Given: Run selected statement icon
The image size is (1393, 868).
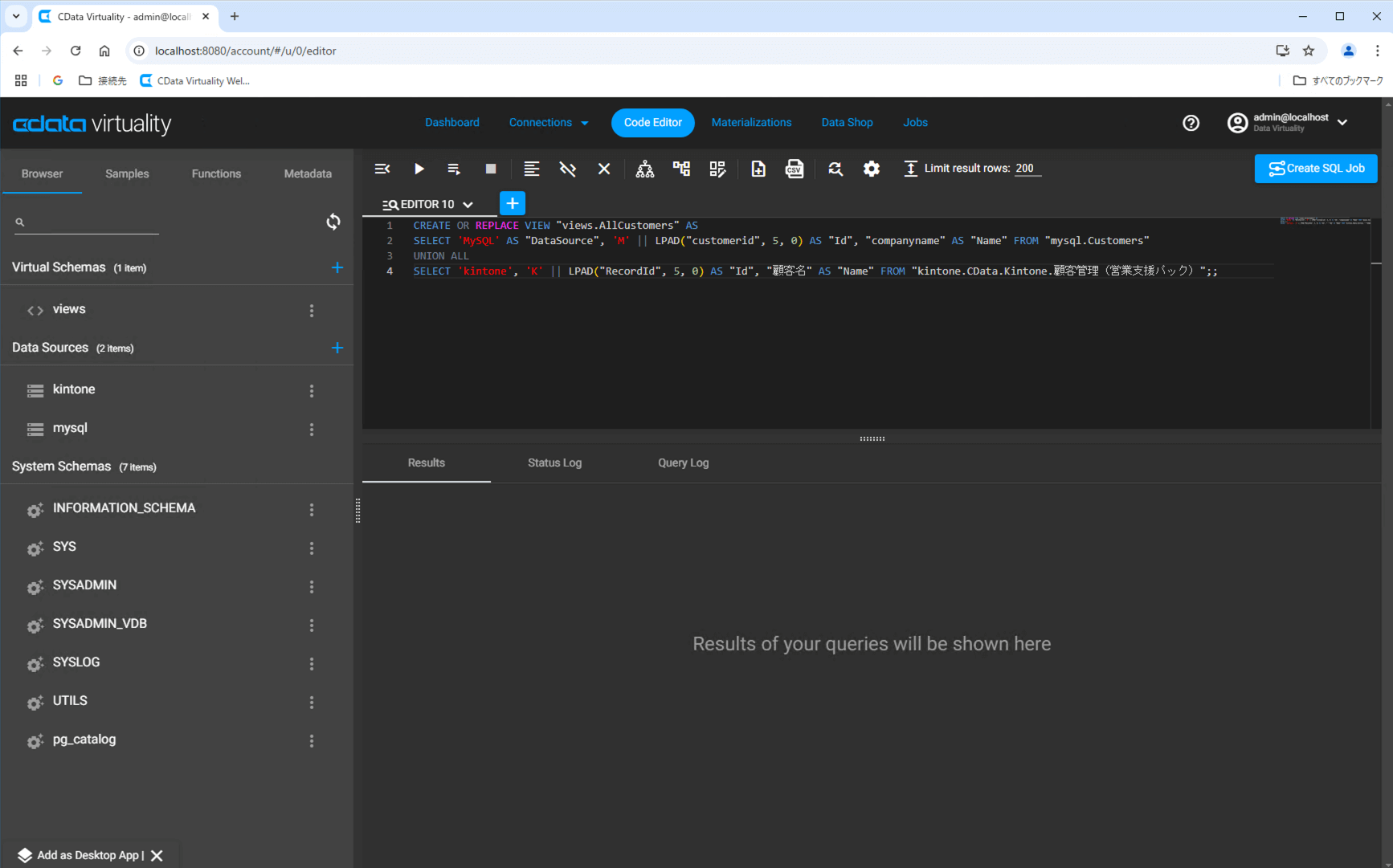Looking at the screenshot, I should coord(454,169).
